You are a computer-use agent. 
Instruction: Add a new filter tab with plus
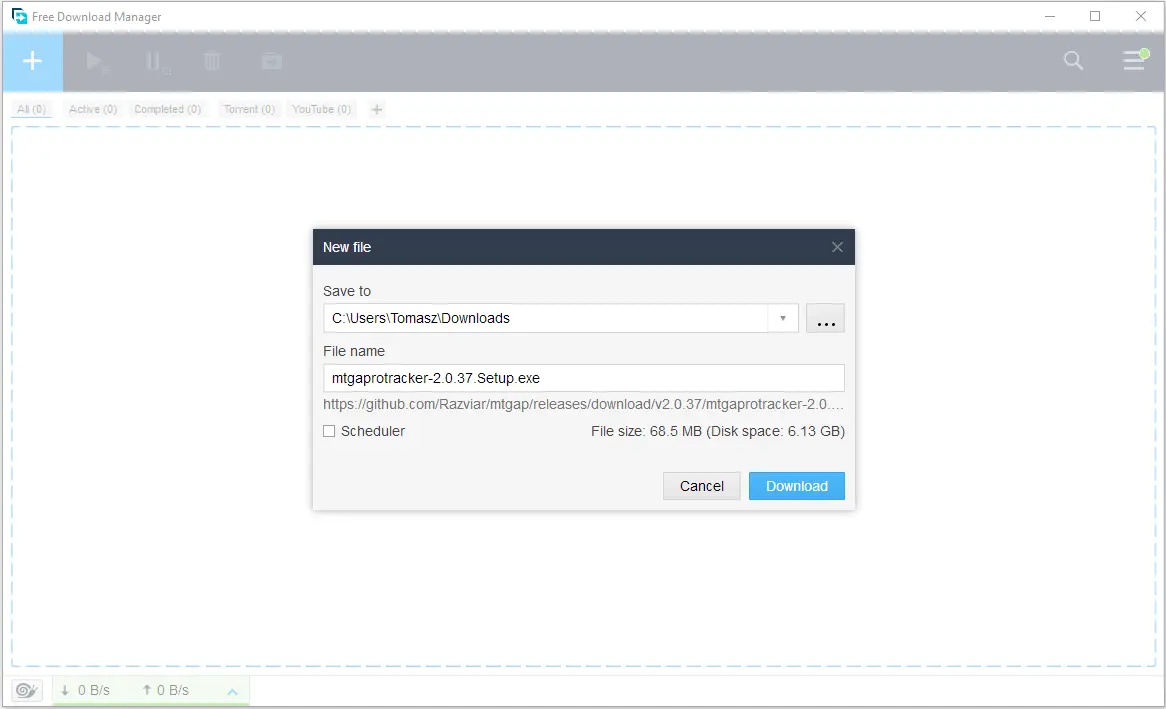(377, 109)
